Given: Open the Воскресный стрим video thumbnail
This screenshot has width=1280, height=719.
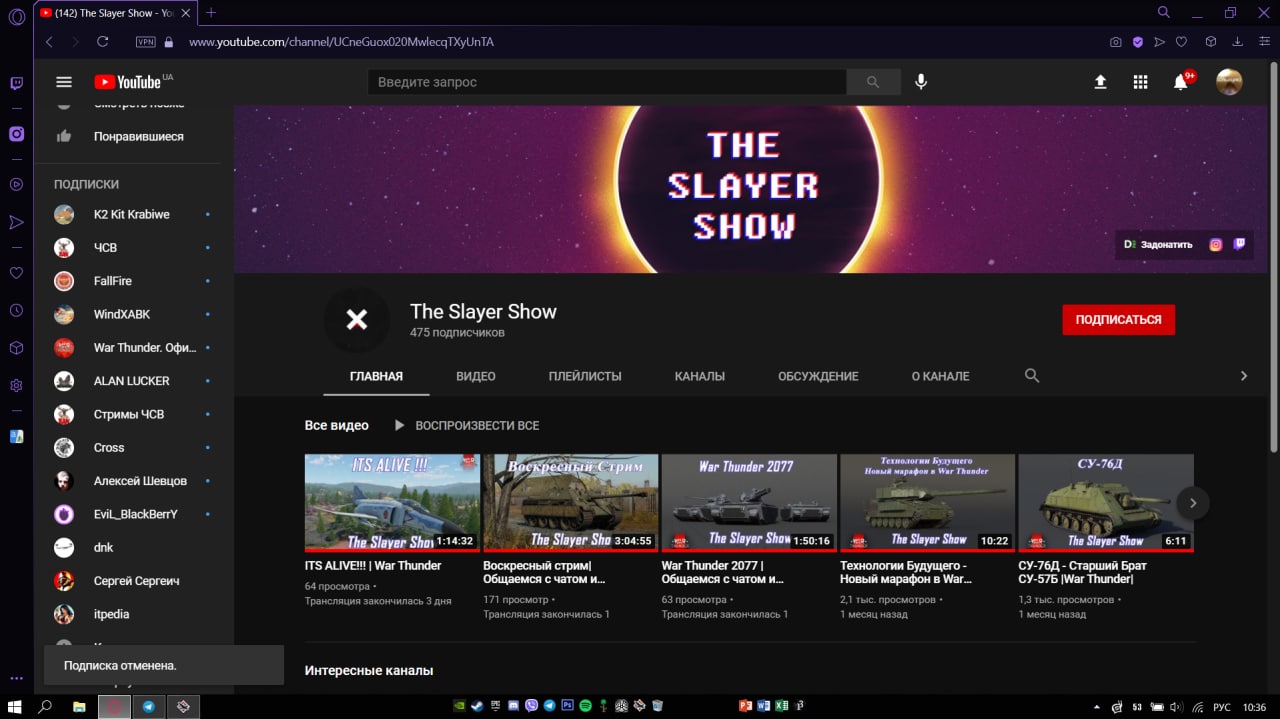Looking at the screenshot, I should click(570, 503).
